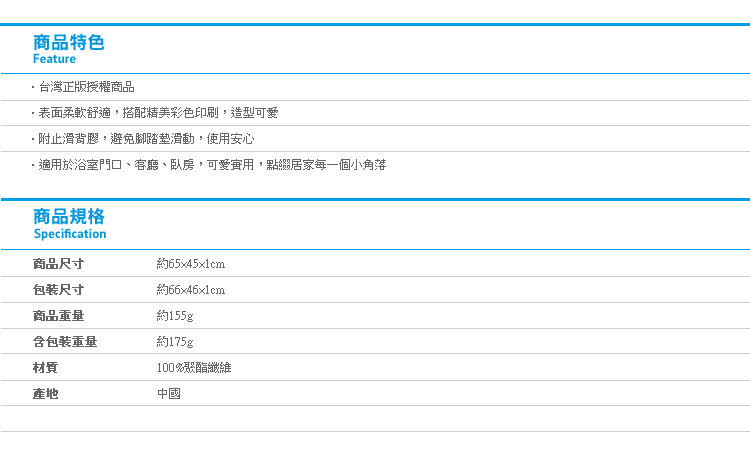This screenshot has width=750, height=476.
Task: Select the 台灣正版授權商品 feature line
Action: point(86,87)
